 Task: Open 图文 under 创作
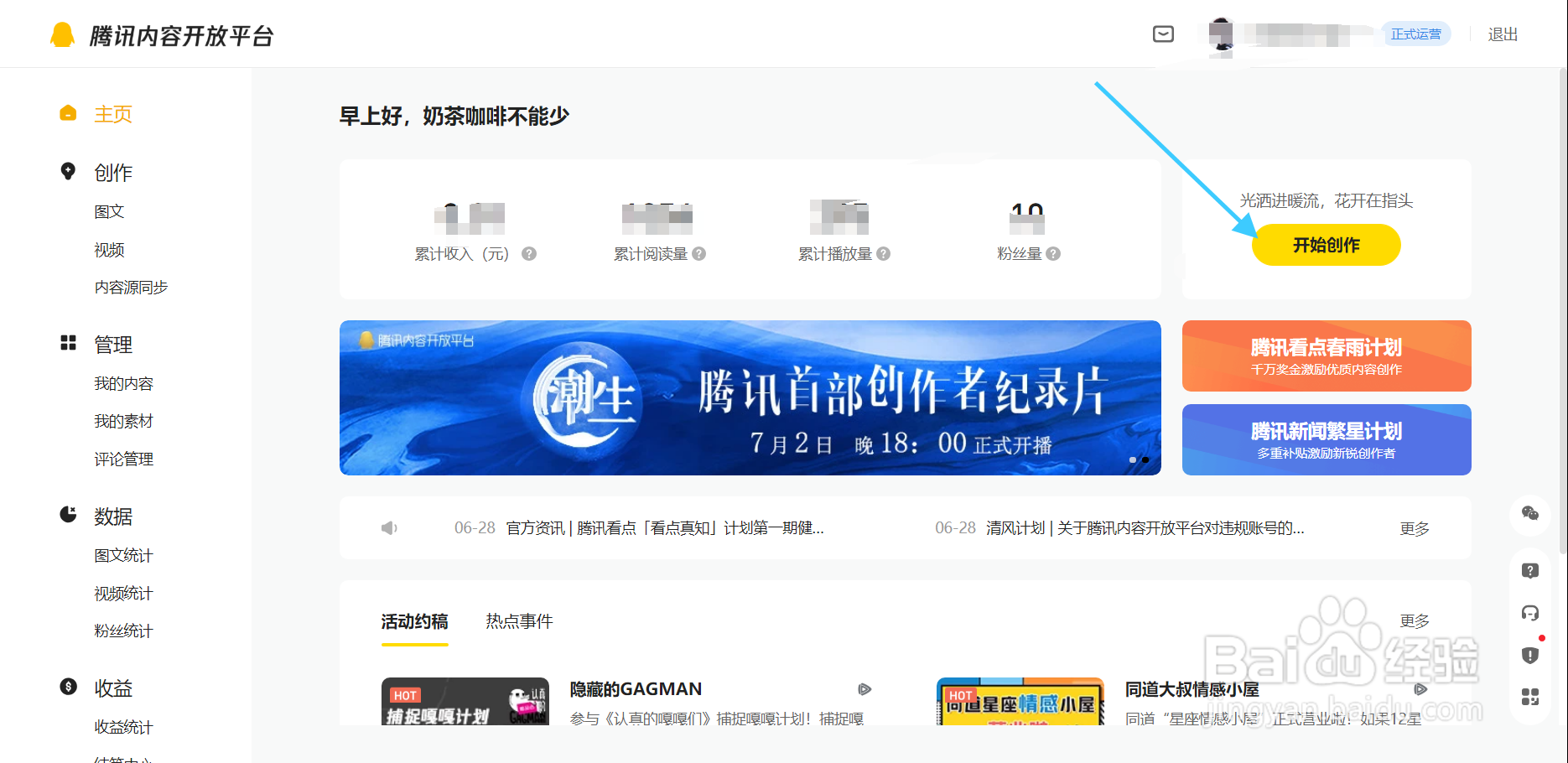109,211
